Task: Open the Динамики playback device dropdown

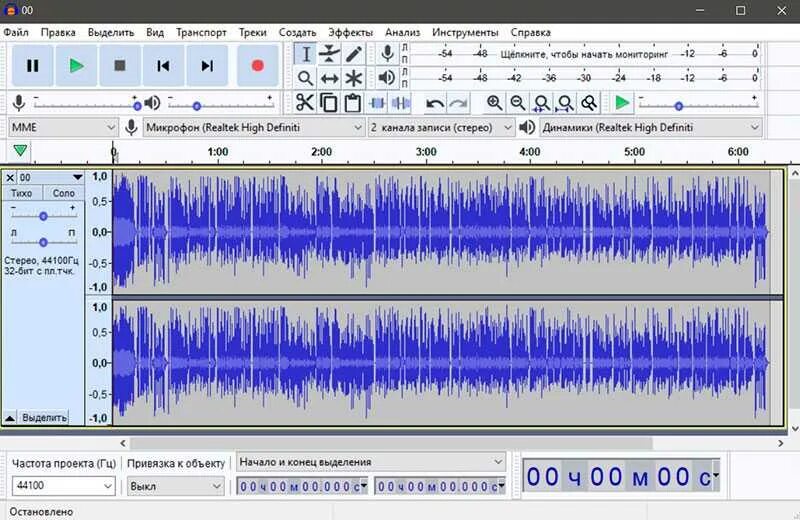Action: (651, 127)
